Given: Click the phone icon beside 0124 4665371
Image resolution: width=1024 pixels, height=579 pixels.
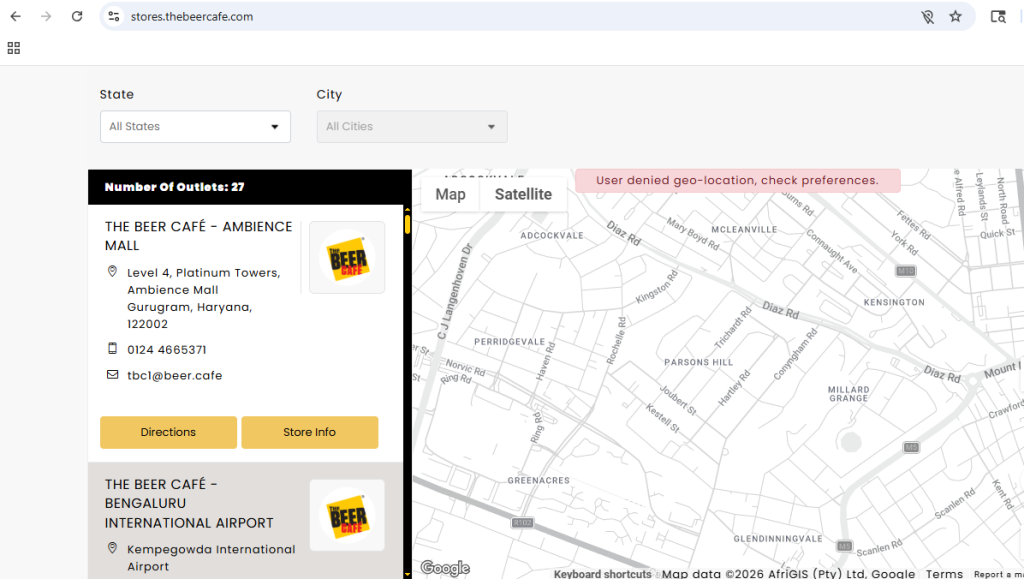Looking at the screenshot, I should 112,349.
